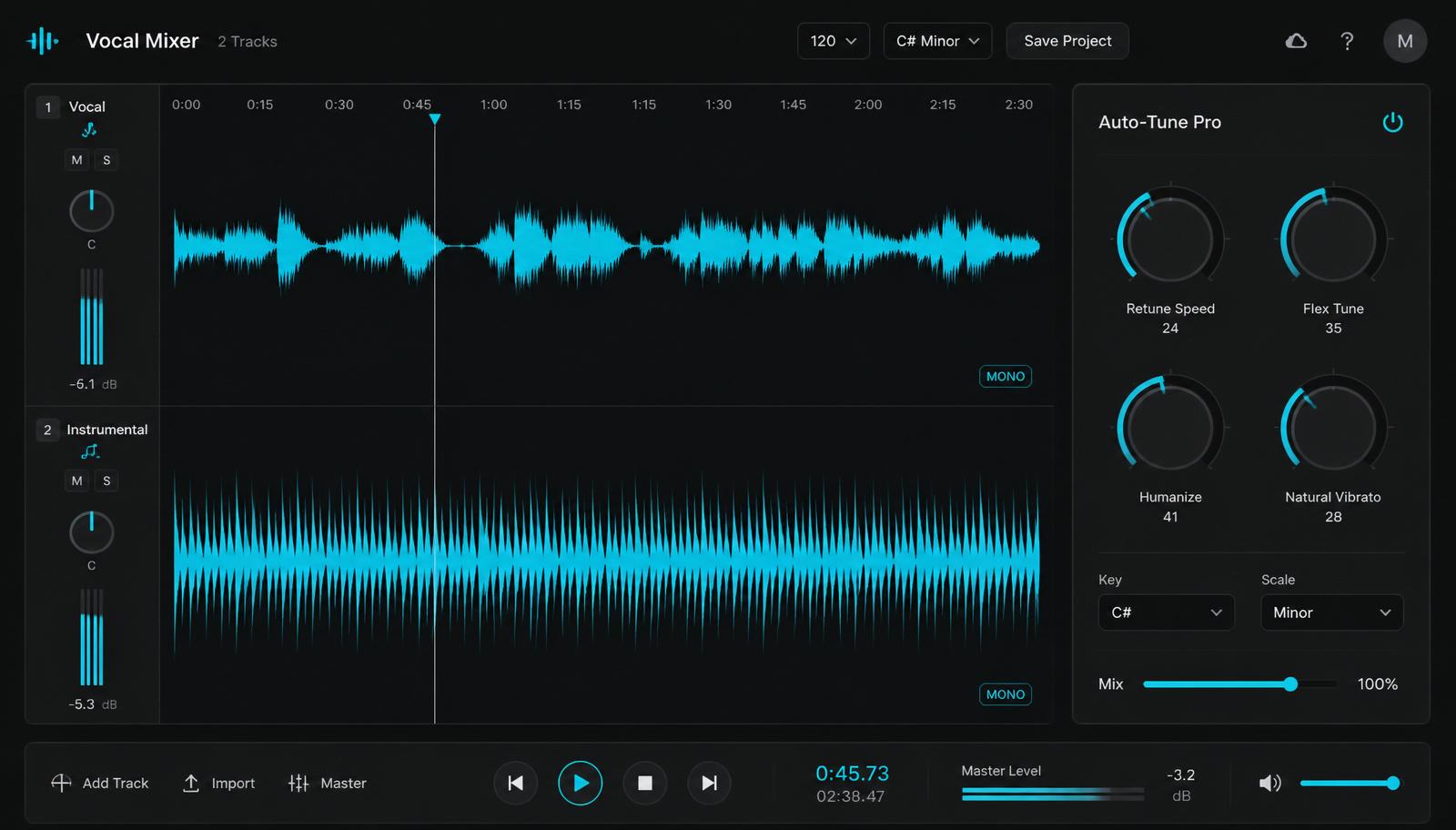Image resolution: width=1456 pixels, height=830 pixels.
Task: Expand the Key C# dropdown
Action: click(x=1167, y=612)
